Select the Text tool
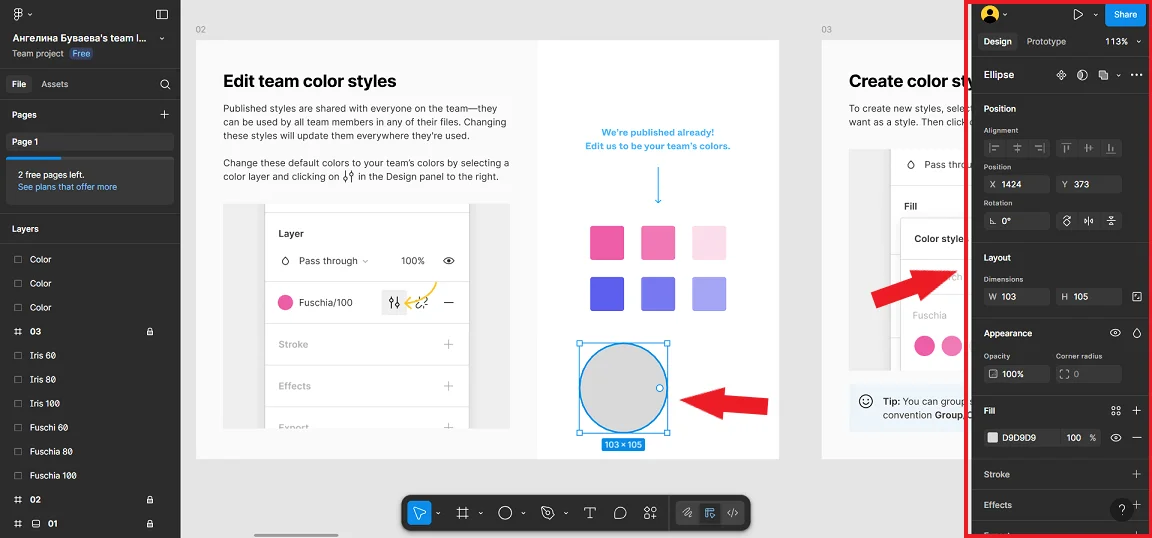This screenshot has width=1152, height=538. tap(589, 513)
